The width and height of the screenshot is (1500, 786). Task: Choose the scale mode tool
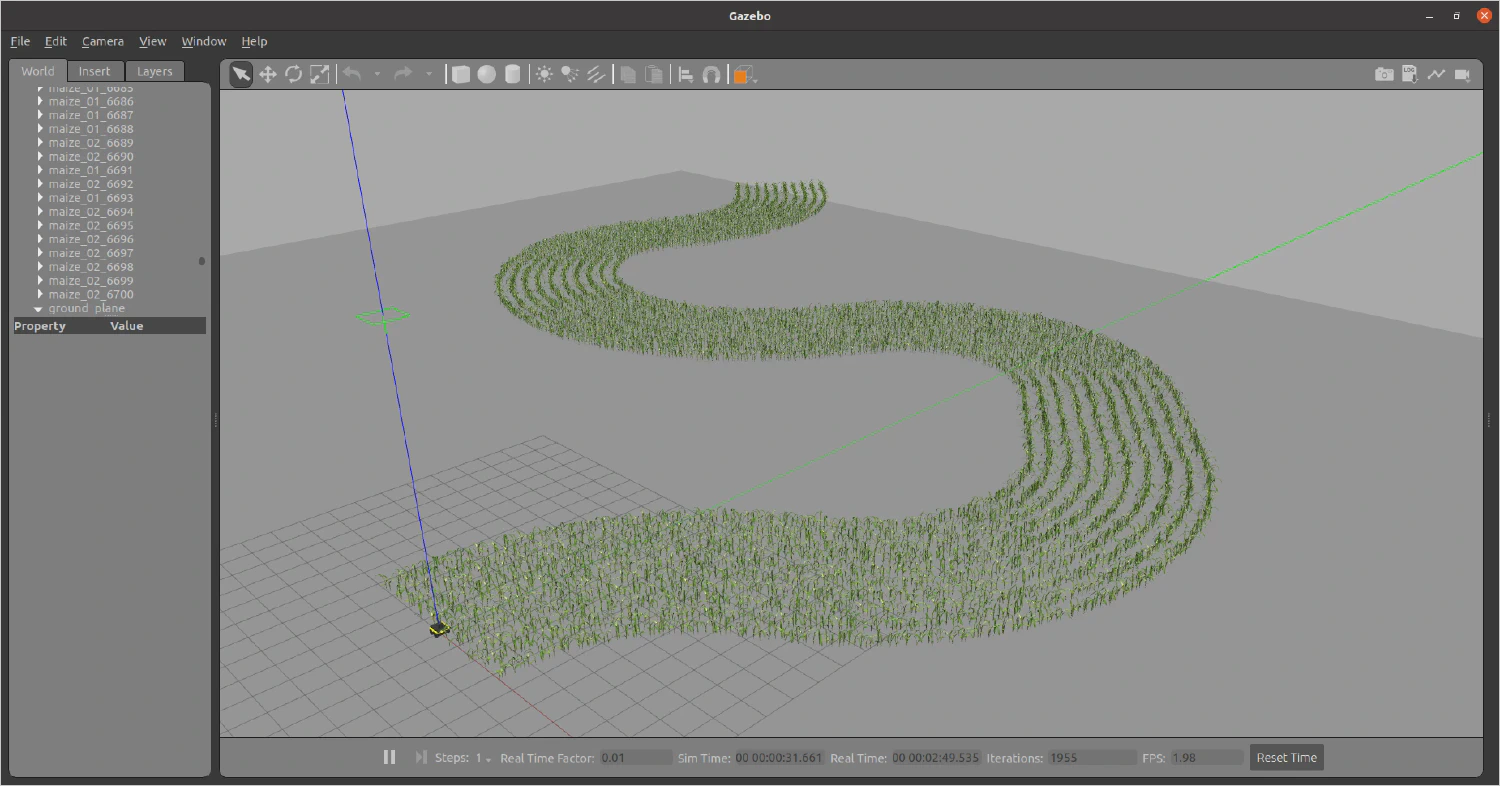(320, 74)
